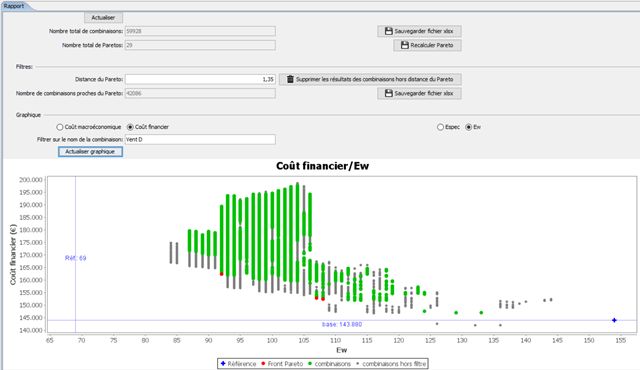This screenshot has width=640, height=370.
Task: Click floppy icon on second Sauvegarder fichier xlsx
Action: (389, 93)
